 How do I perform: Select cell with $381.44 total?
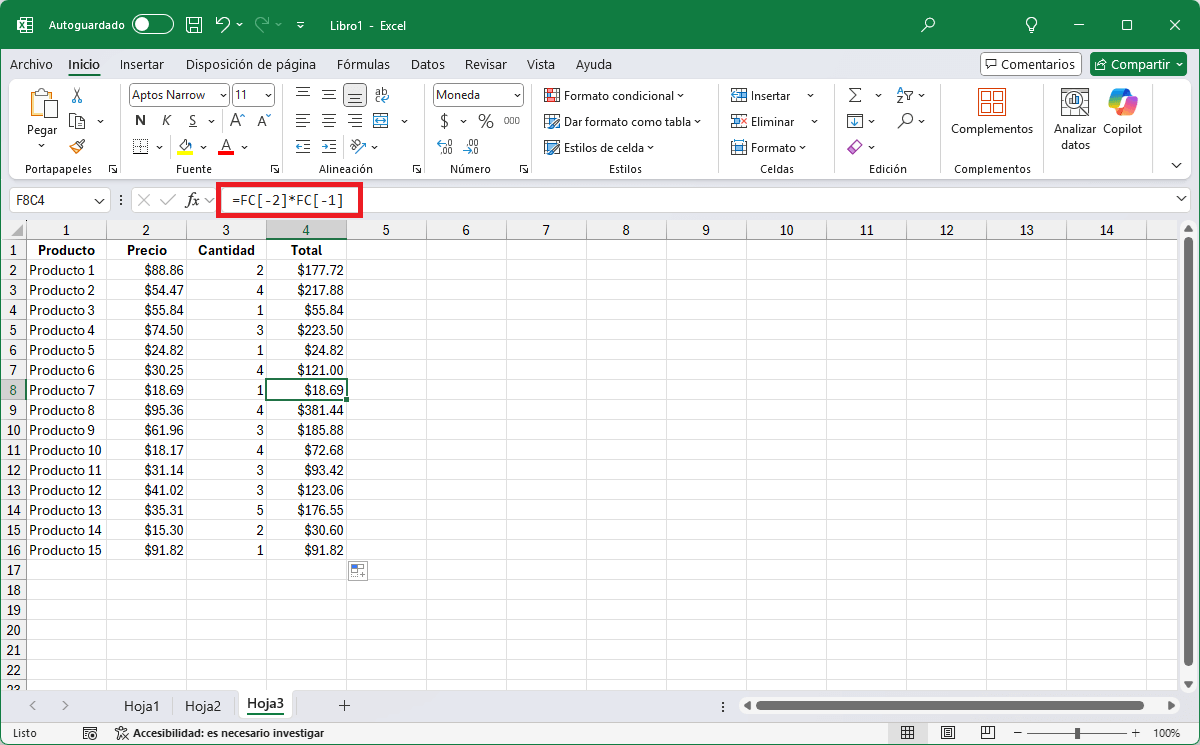point(306,410)
